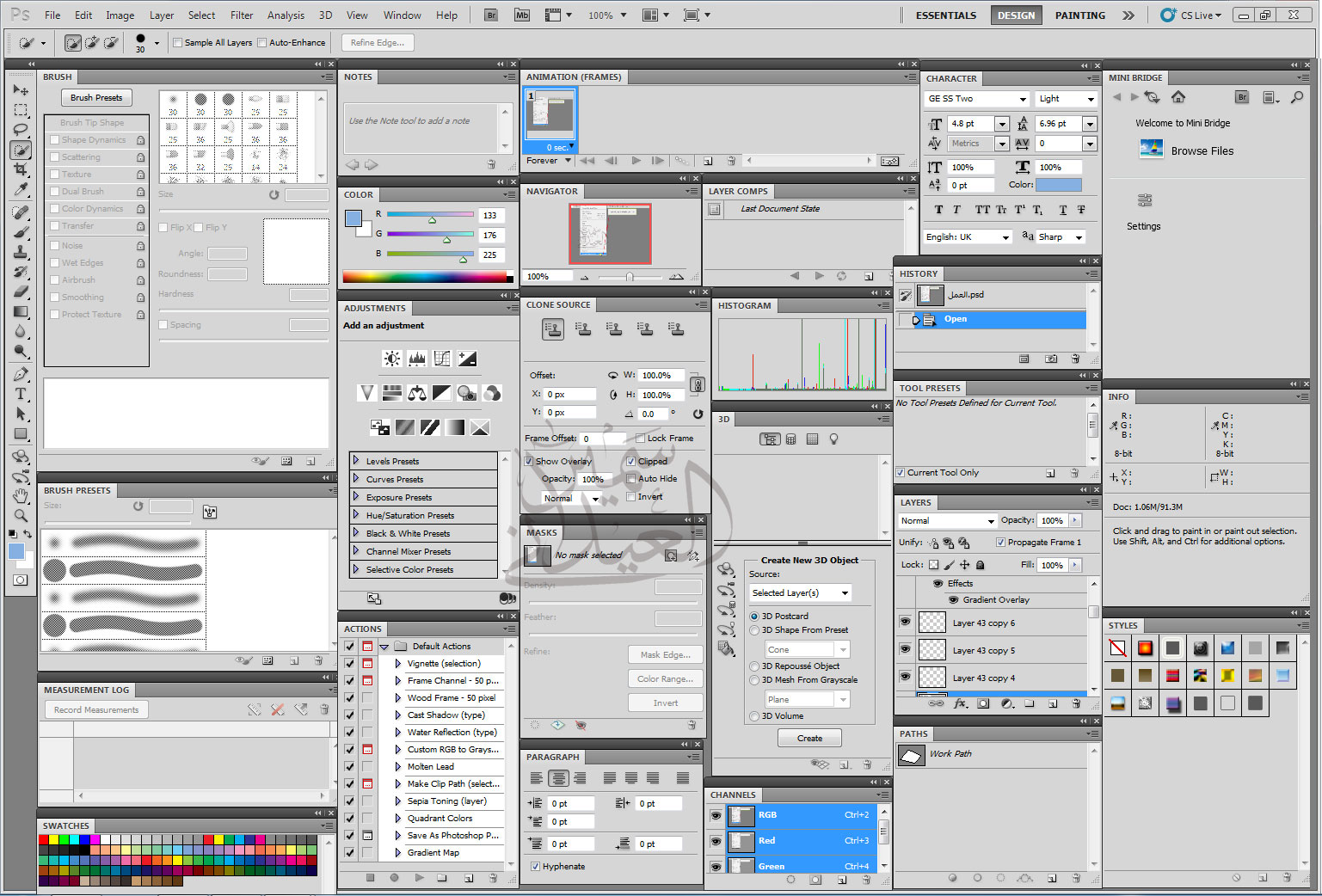This screenshot has height=896, width=1322.
Task: Add a Photo Filter adjustment
Action: coord(467,393)
